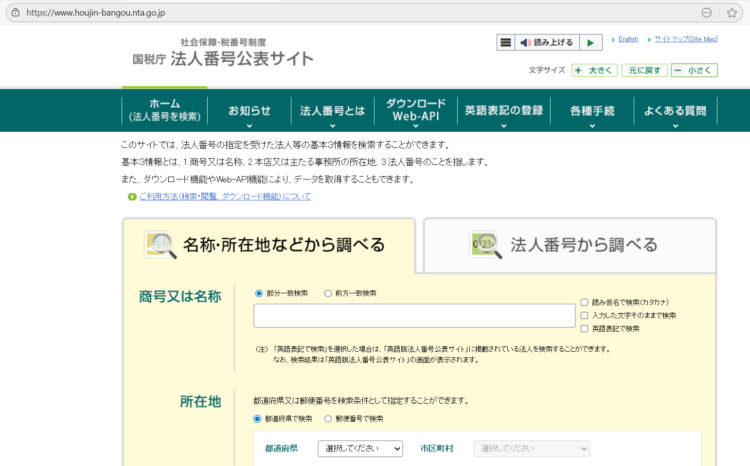Select the 部分一致検索 radio button
The image size is (750, 466).
259,293
